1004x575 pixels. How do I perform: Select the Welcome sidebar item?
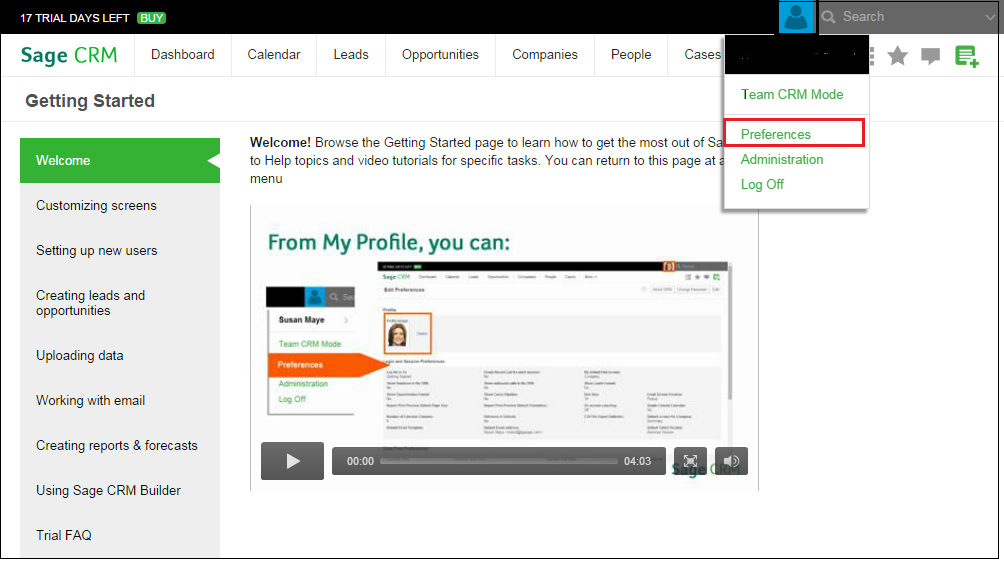point(120,161)
